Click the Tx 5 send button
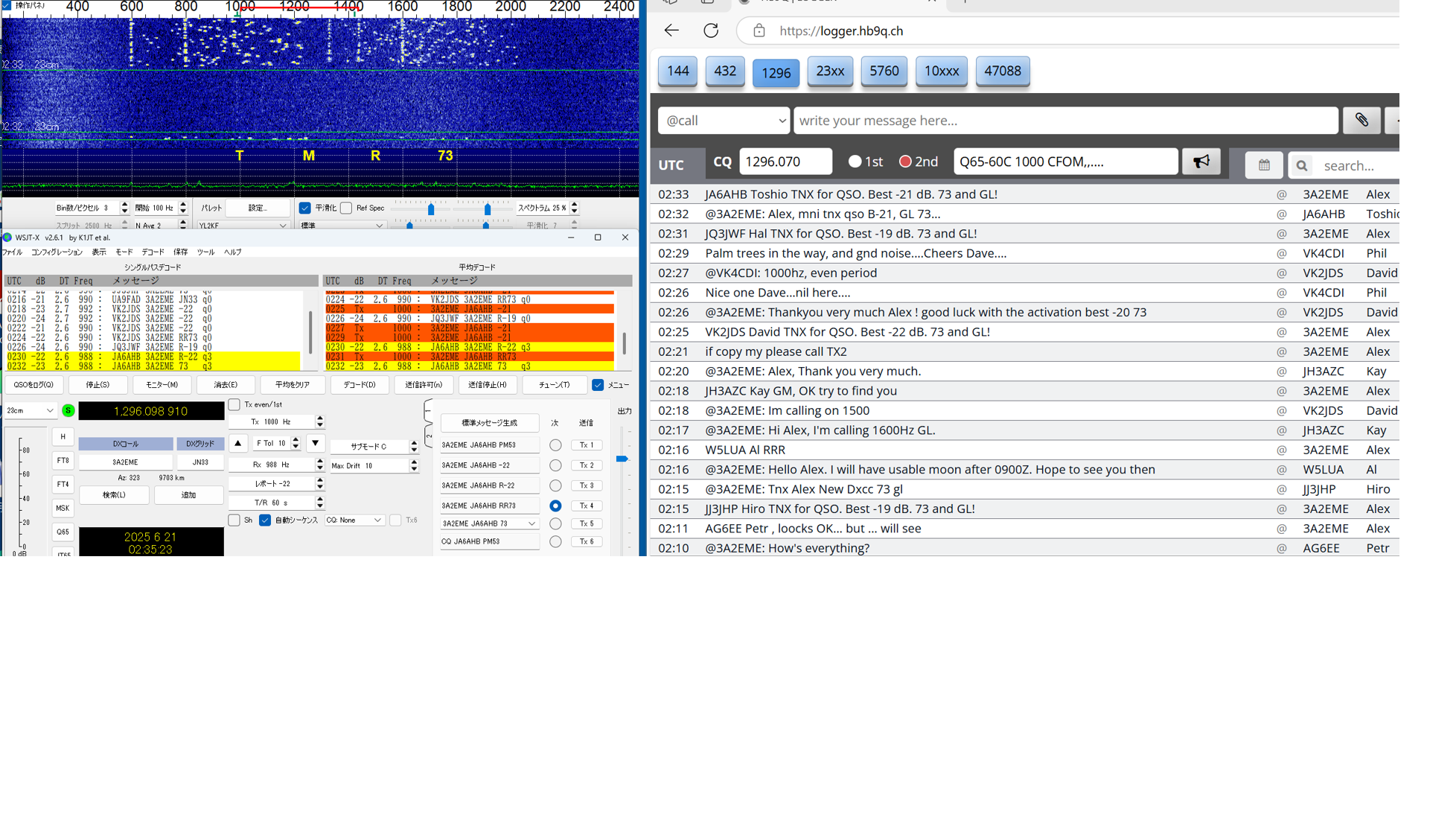Image resolution: width=1456 pixels, height=822 pixels. point(587,523)
